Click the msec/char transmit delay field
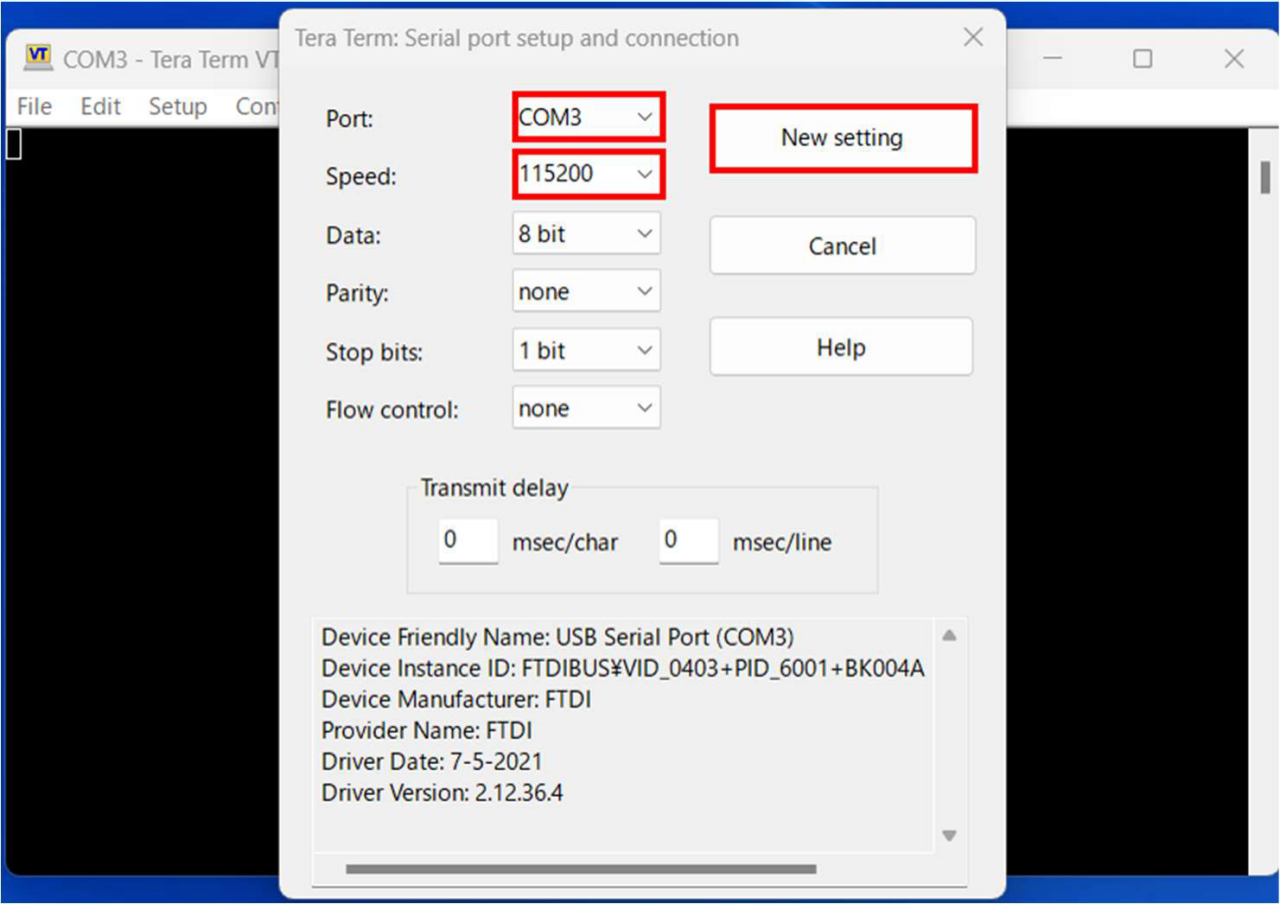The image size is (1280, 904). click(468, 541)
